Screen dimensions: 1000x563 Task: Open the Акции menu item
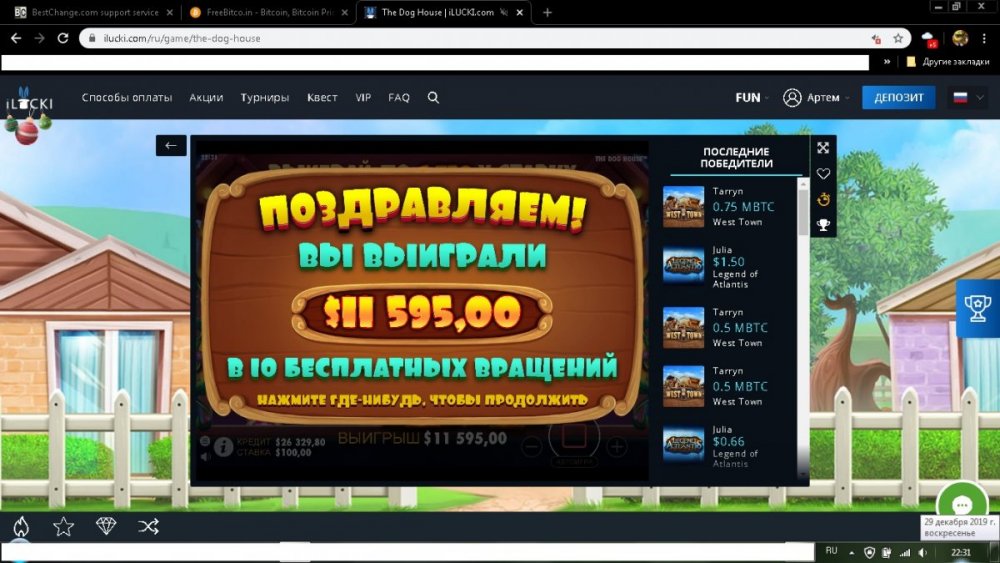[206, 98]
